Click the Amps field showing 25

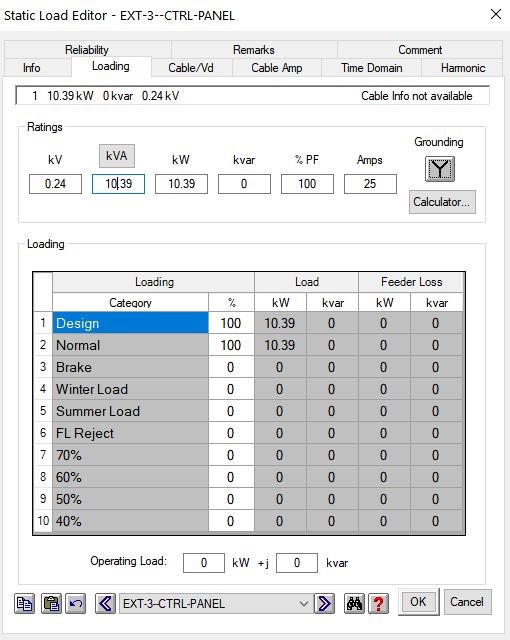click(370, 184)
